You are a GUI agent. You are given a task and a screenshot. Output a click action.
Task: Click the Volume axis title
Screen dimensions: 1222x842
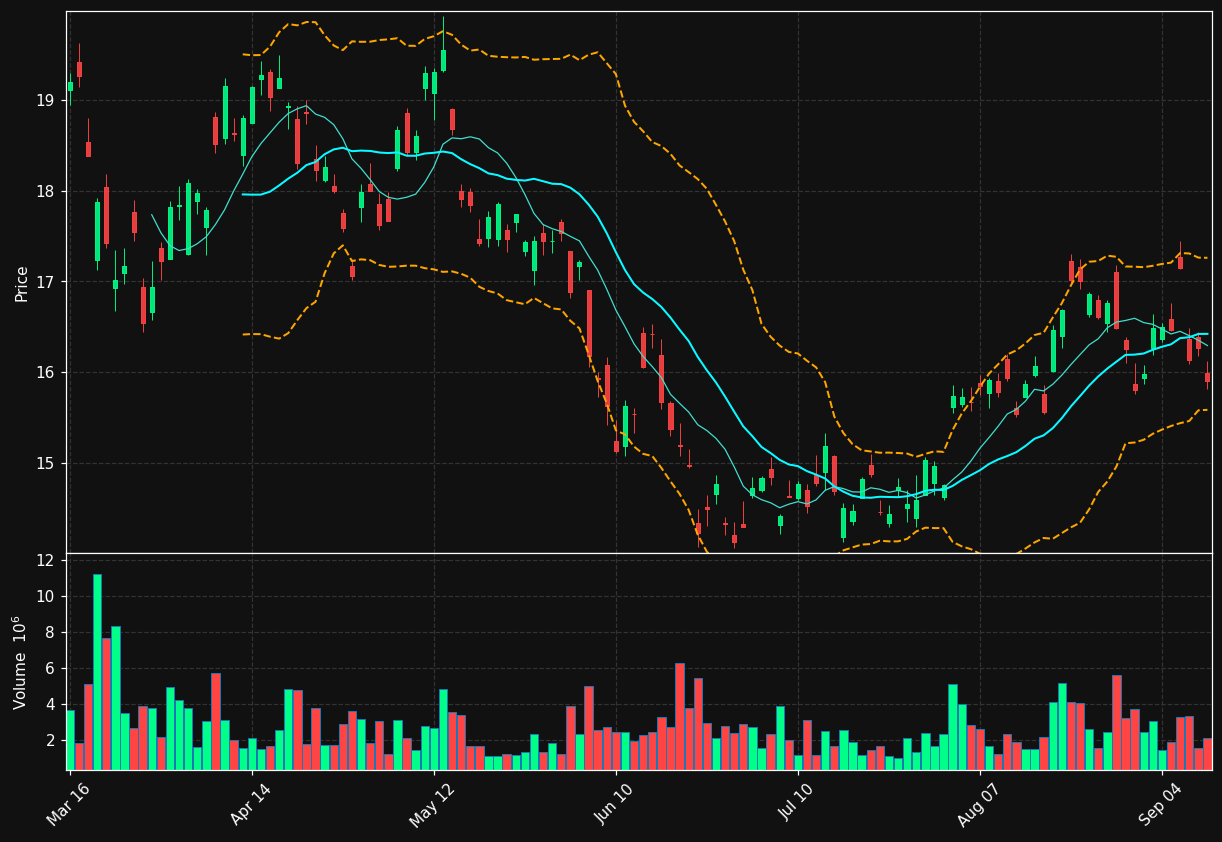(19, 662)
